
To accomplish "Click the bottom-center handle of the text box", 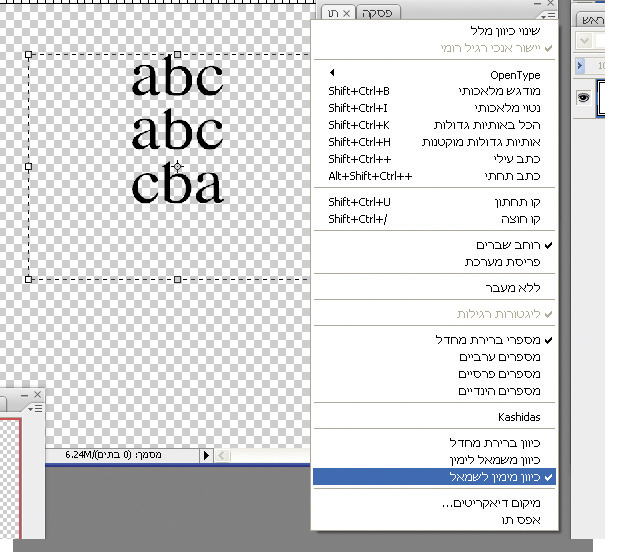I will 177,279.
